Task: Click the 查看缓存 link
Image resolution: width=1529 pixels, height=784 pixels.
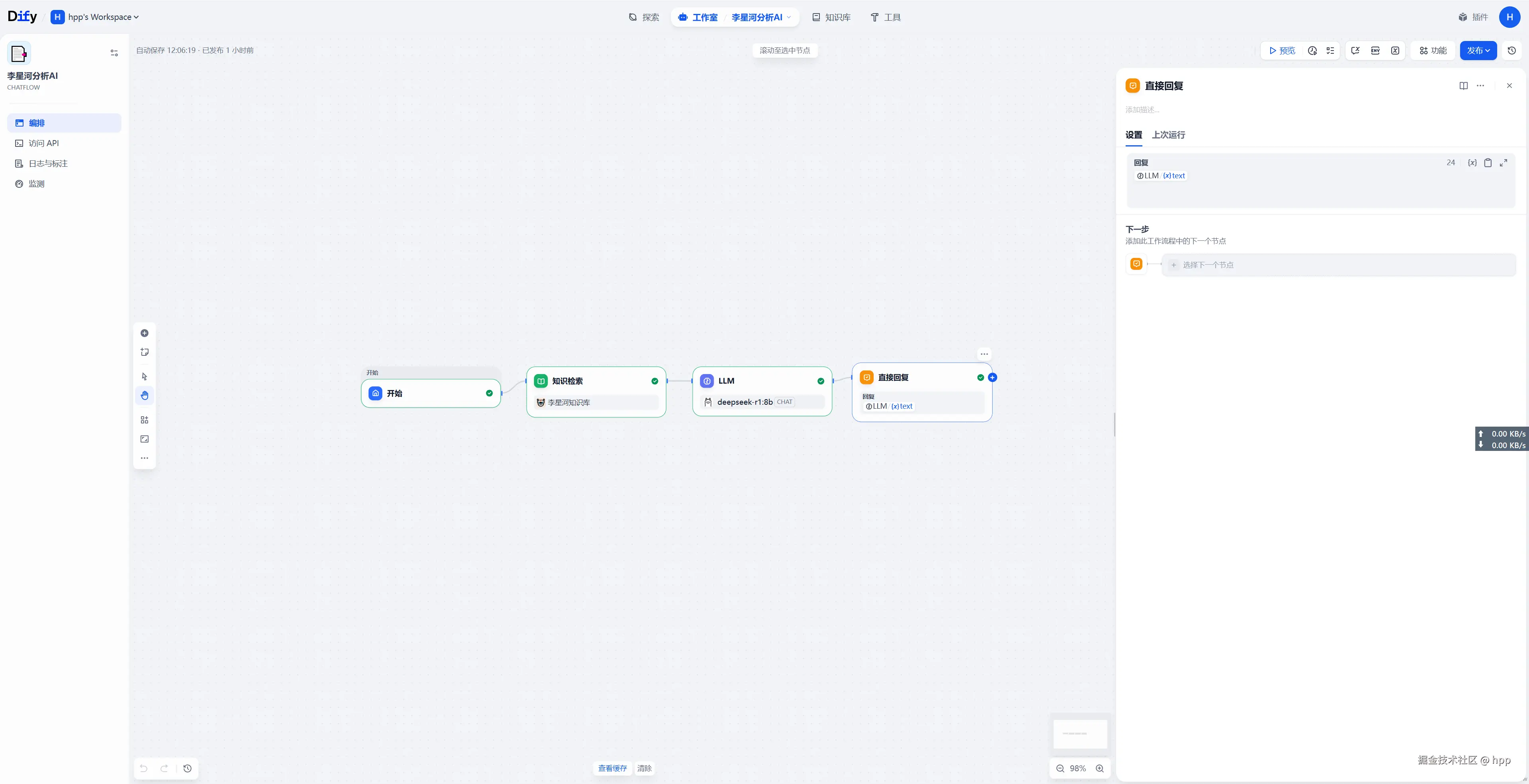Action: click(612, 768)
